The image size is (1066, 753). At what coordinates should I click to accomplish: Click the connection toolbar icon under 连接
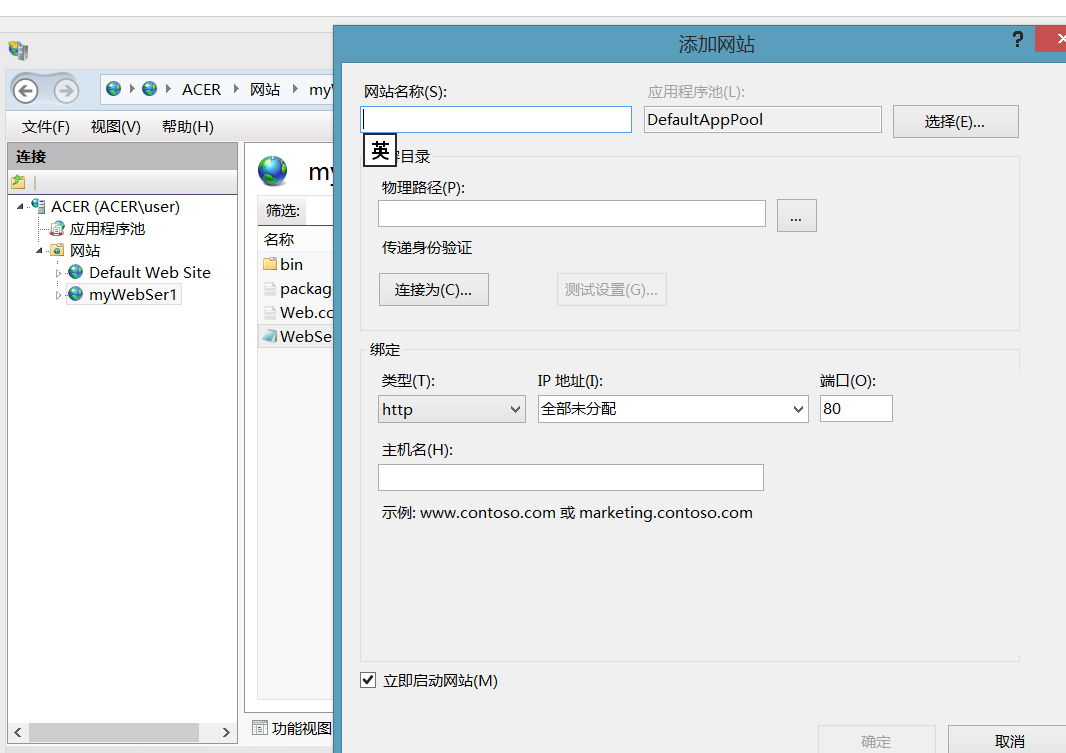tap(18, 182)
